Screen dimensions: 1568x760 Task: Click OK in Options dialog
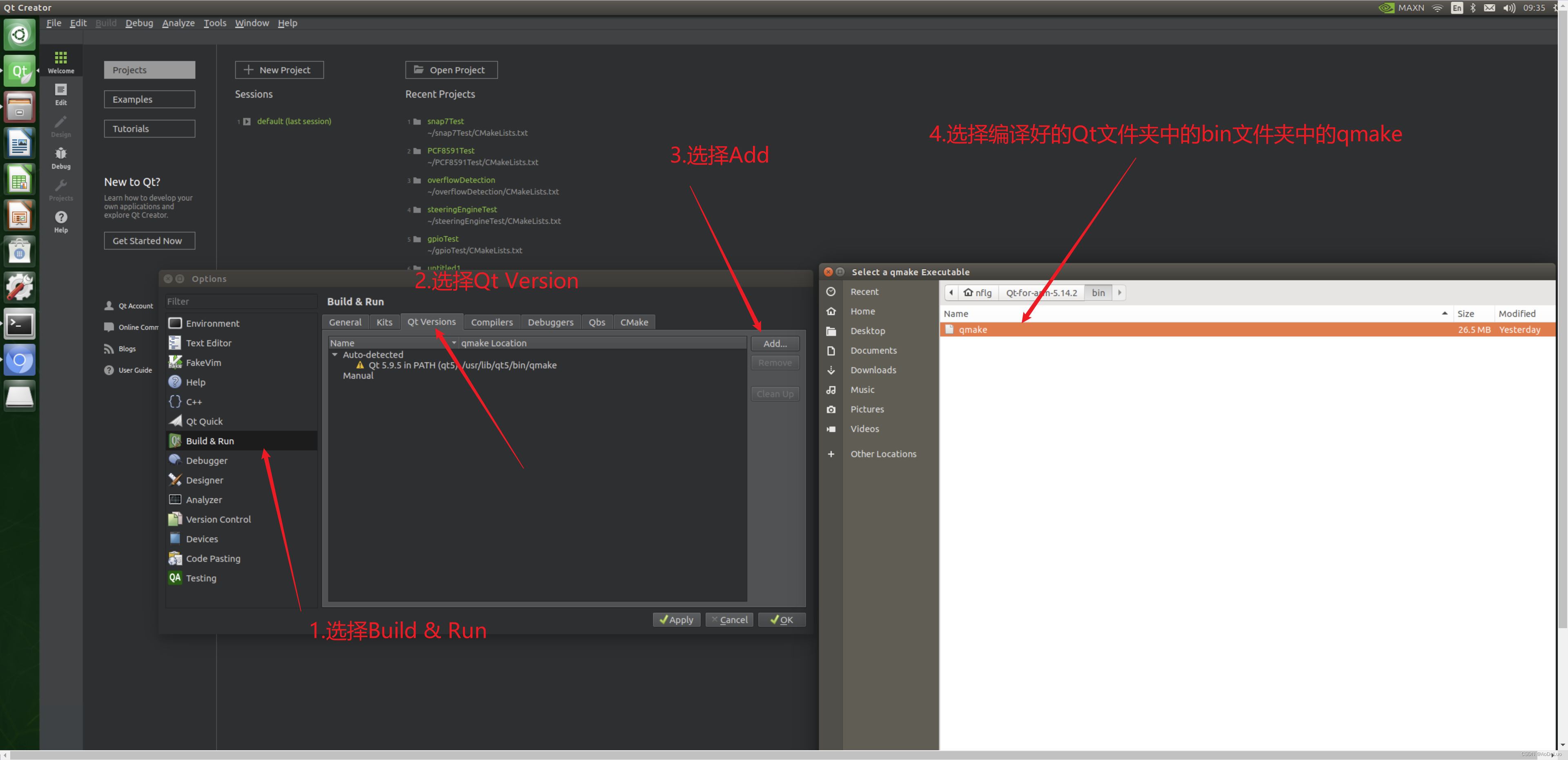pyautogui.click(x=782, y=620)
